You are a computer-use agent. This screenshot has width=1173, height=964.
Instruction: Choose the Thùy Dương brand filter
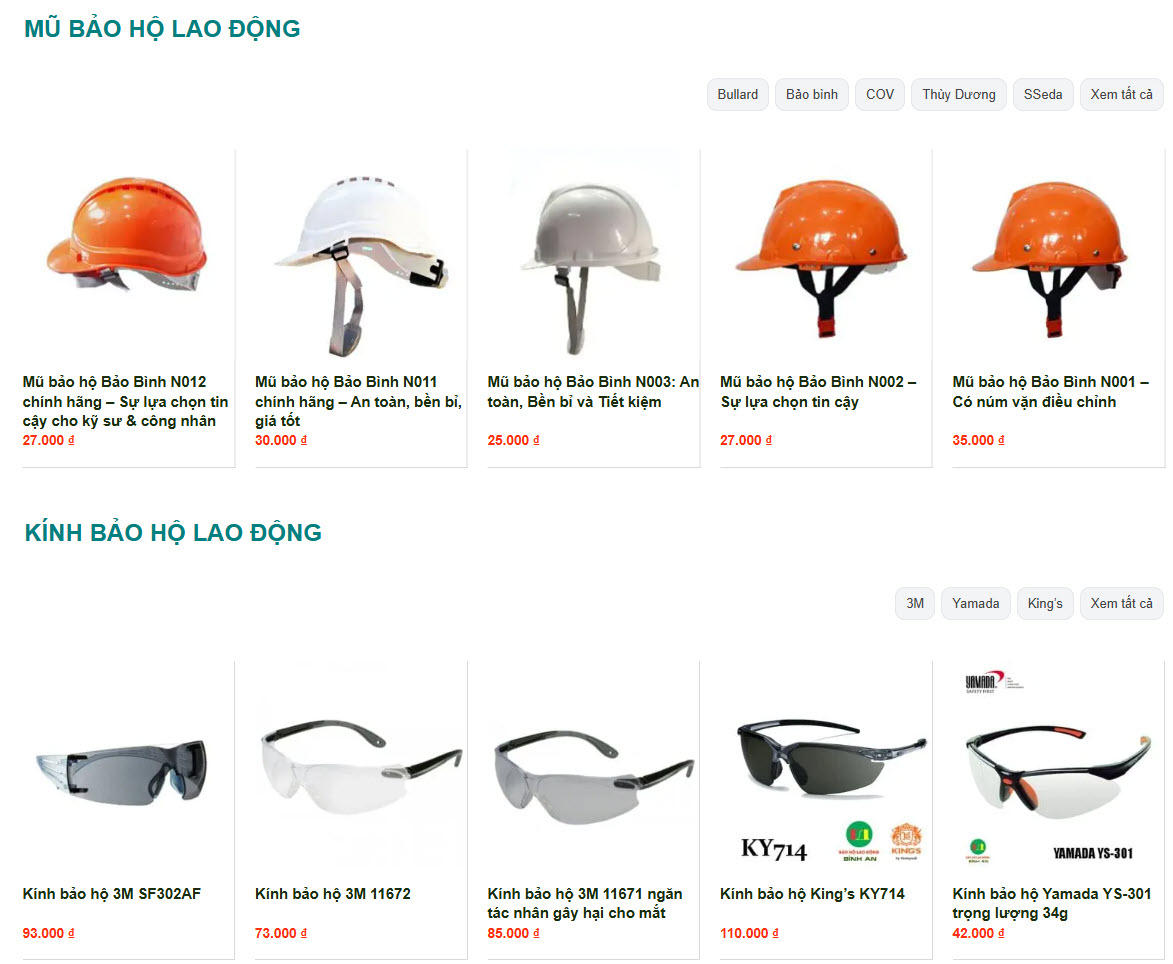[958, 94]
